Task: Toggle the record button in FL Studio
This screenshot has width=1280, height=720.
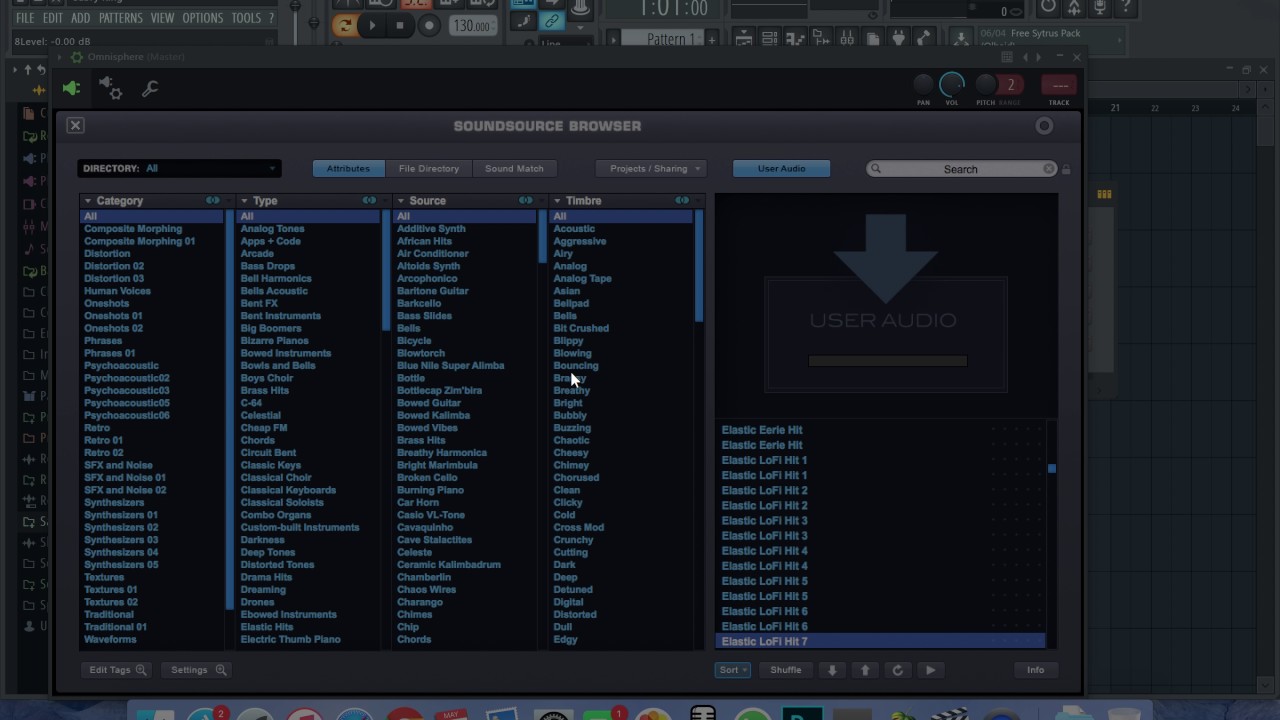Action: (428, 26)
